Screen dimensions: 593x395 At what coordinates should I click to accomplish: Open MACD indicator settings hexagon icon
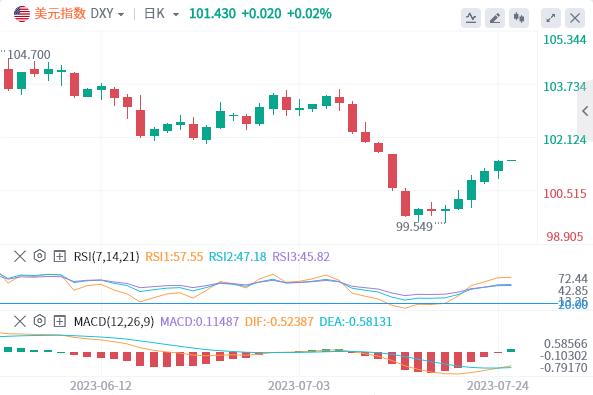(40, 321)
